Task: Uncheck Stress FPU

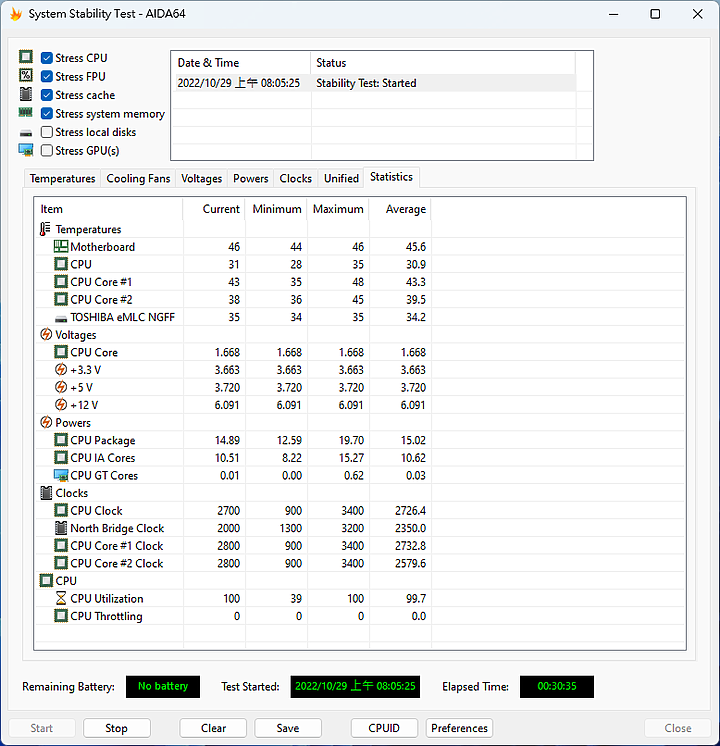Action: [47, 77]
